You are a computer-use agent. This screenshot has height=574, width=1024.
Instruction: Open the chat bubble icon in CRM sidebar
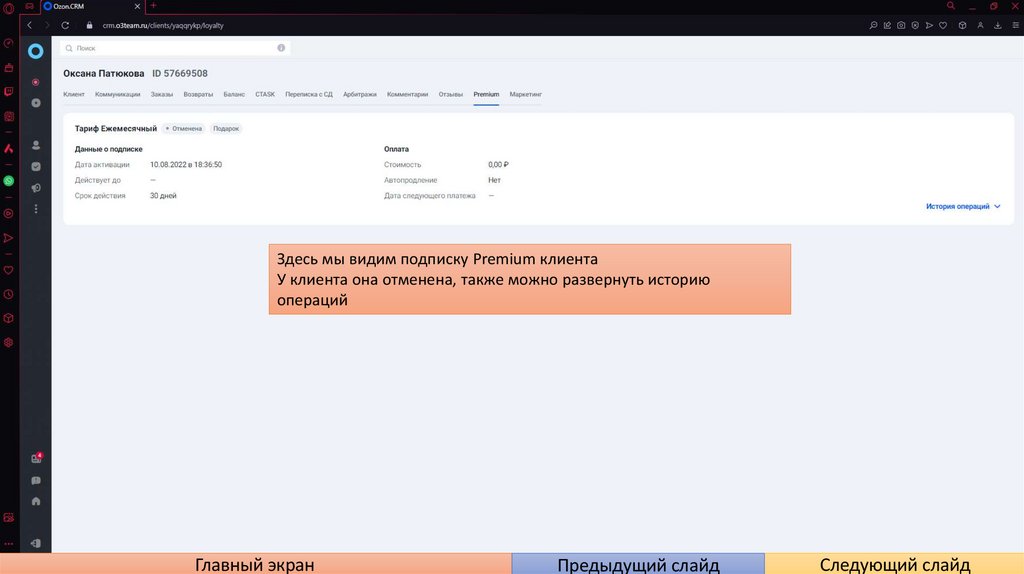click(x=36, y=481)
